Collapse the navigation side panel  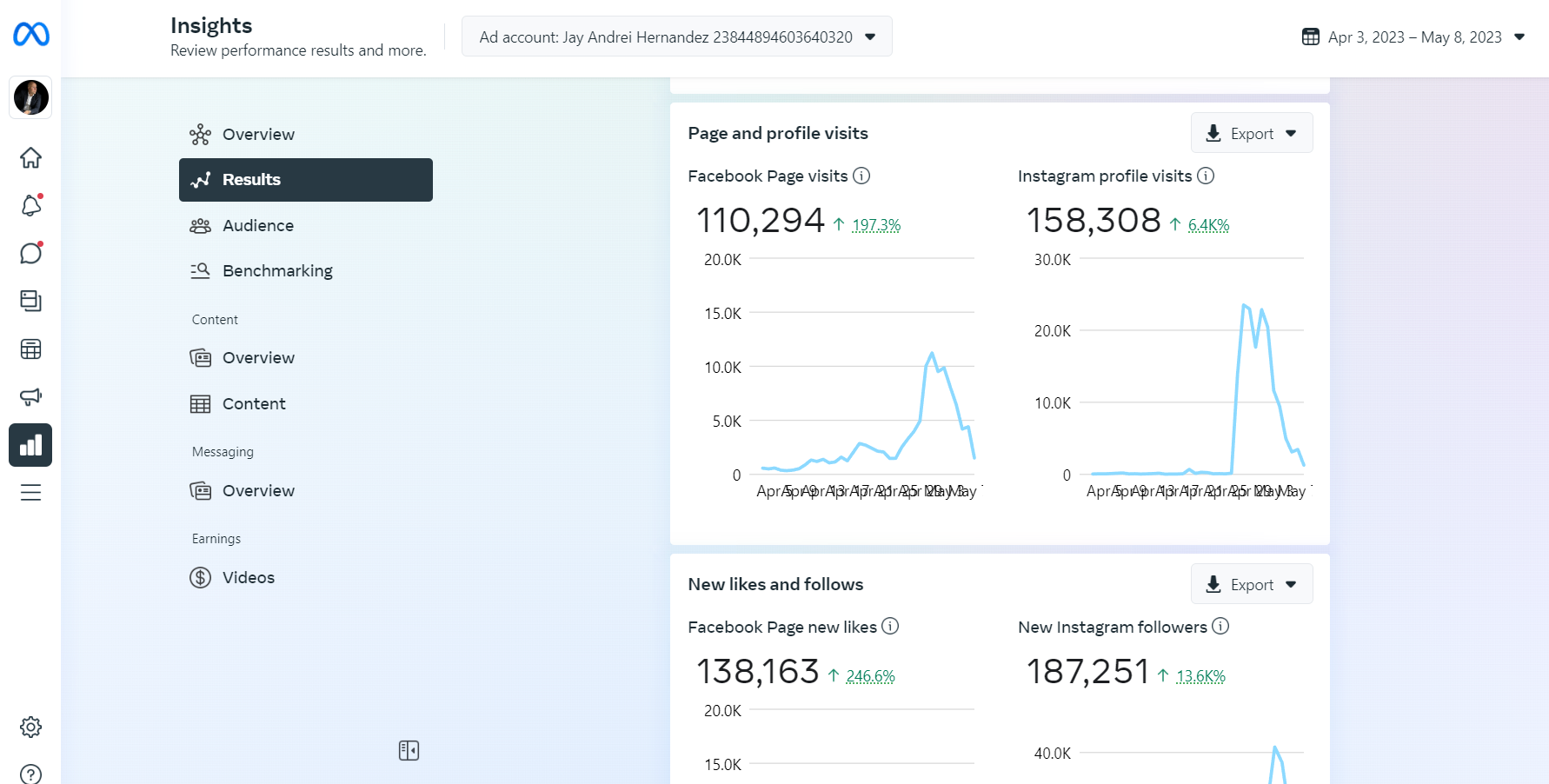click(x=409, y=750)
